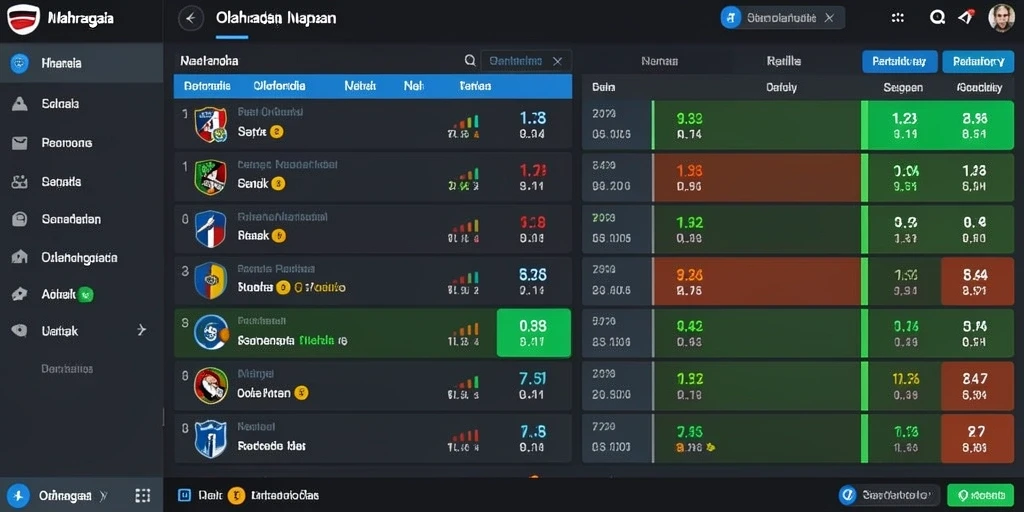Click the blue avatar in top search chip
1024x512 pixels.
[x=731, y=18]
